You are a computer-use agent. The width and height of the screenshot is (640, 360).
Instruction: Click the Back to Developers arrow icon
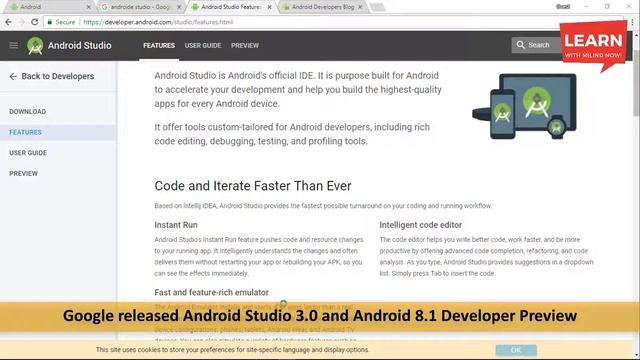(13, 76)
